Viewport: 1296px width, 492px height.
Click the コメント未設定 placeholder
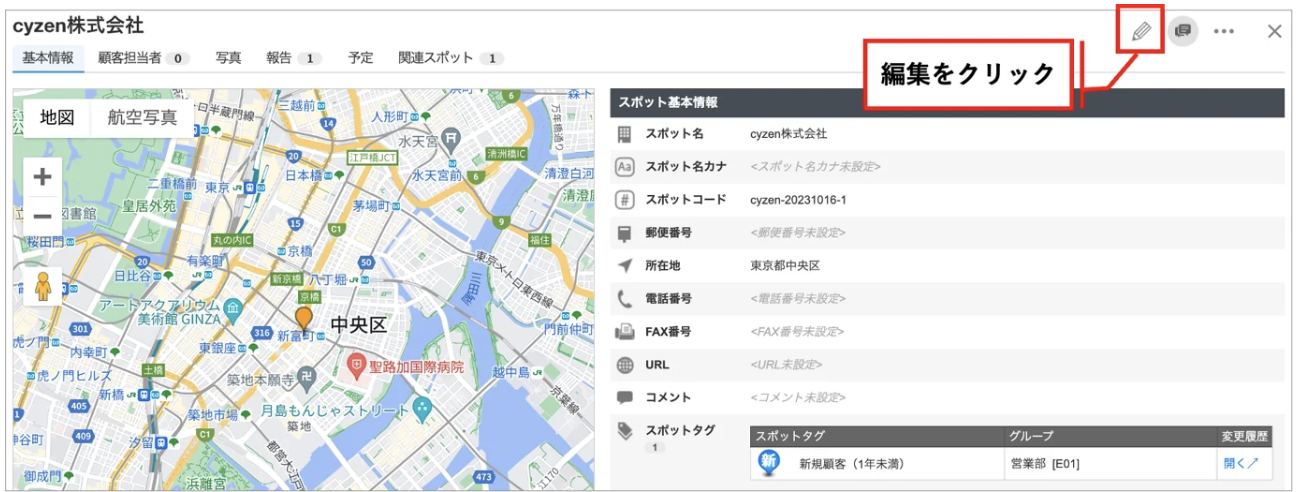click(797, 397)
